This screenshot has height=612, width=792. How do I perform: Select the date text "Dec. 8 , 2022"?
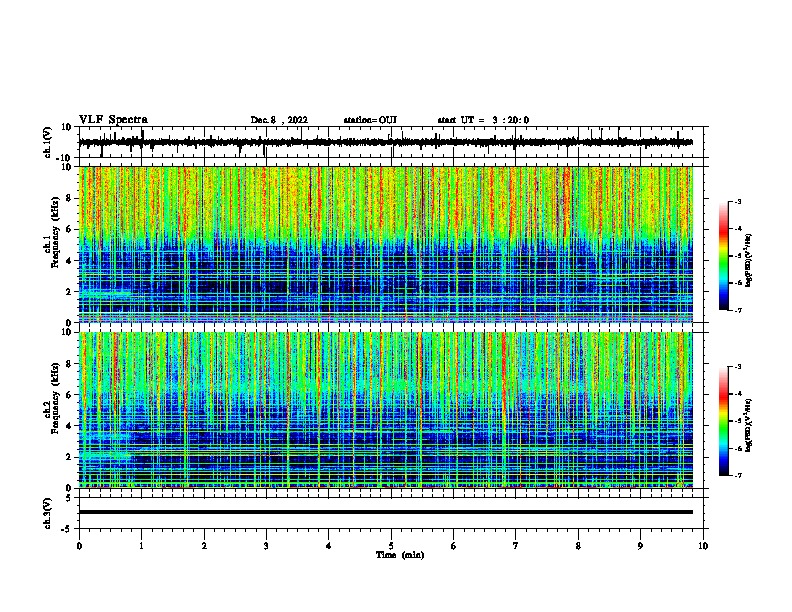[279, 120]
